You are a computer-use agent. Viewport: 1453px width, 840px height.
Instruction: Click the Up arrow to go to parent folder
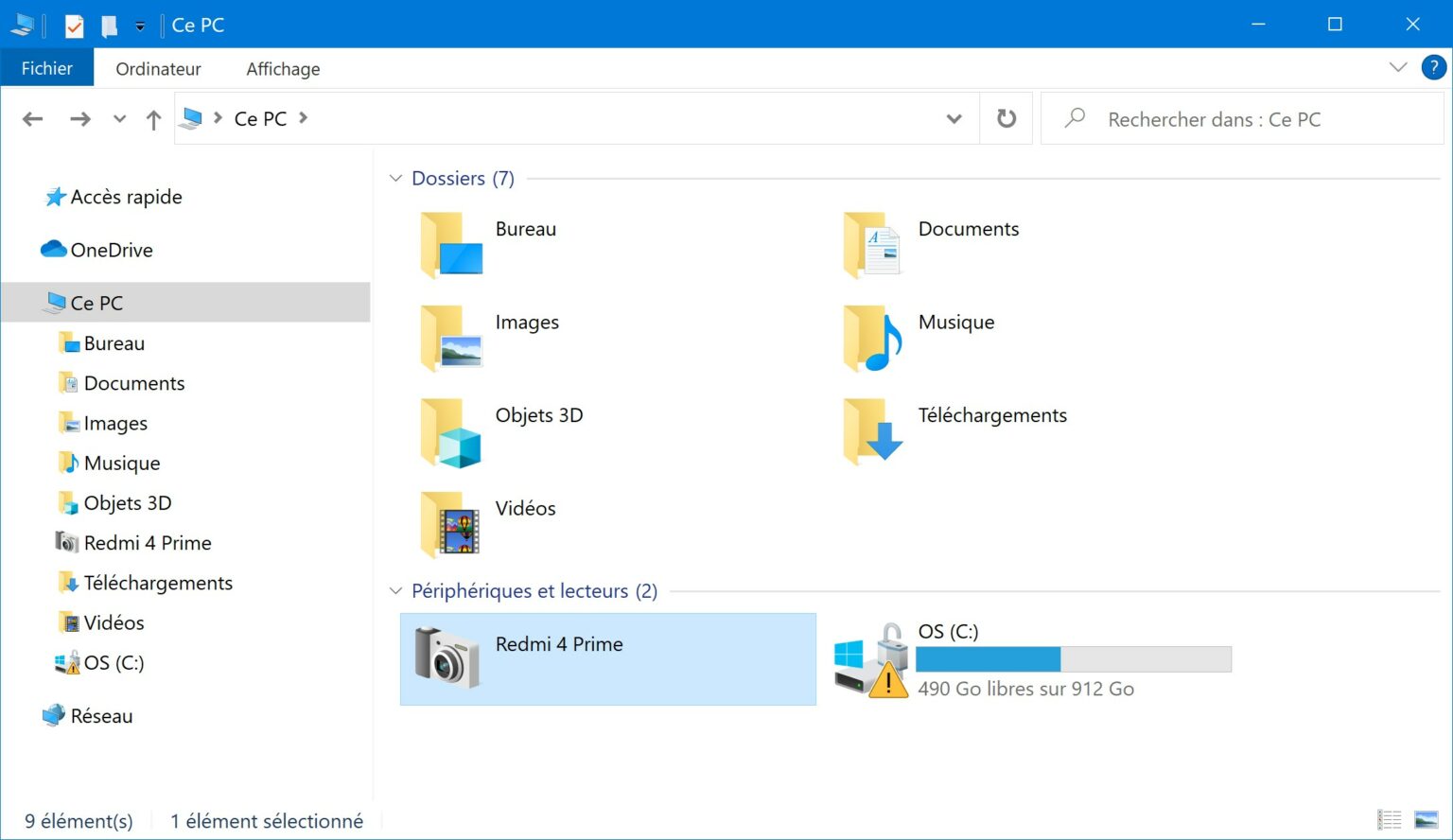[x=153, y=118]
